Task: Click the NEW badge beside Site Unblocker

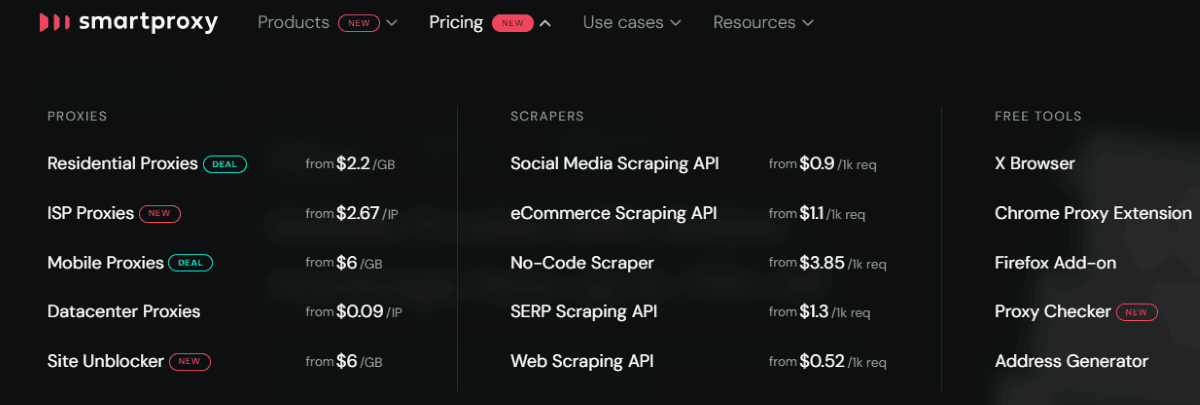Action: pyautogui.click(x=190, y=361)
